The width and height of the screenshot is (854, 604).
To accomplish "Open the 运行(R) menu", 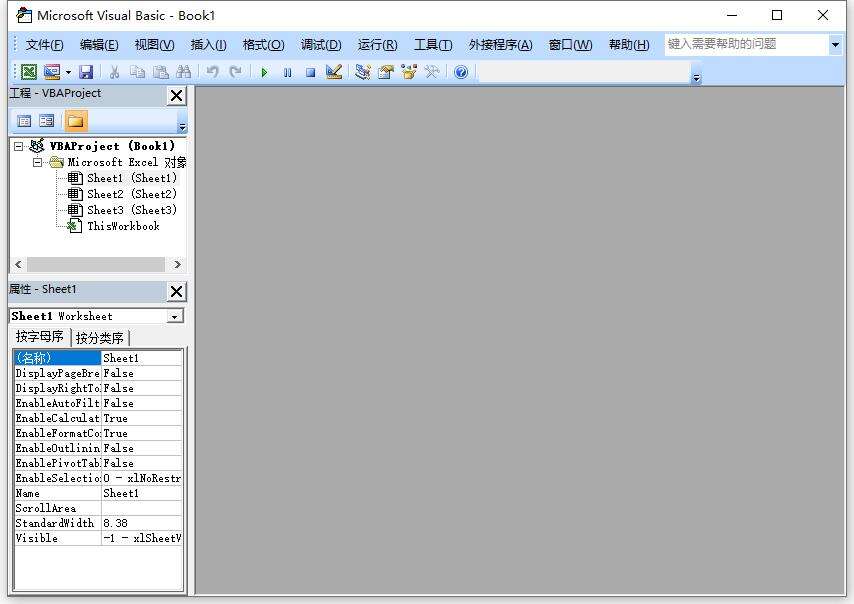I will pyautogui.click(x=377, y=45).
